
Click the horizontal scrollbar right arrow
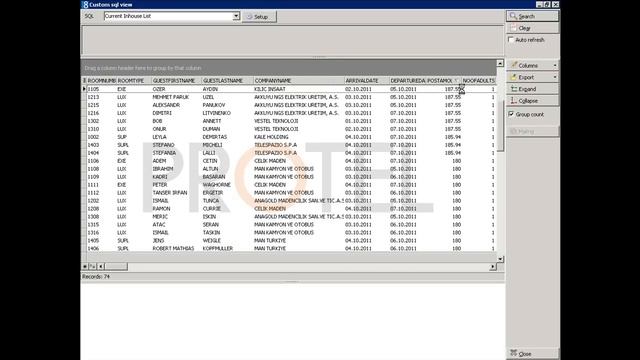[x=493, y=267]
